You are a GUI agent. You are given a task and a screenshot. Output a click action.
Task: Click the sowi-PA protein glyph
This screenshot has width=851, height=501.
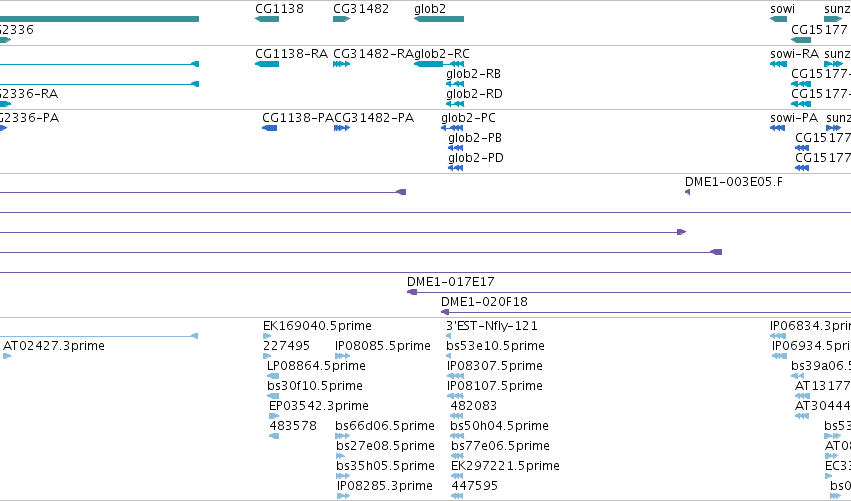pos(777,128)
